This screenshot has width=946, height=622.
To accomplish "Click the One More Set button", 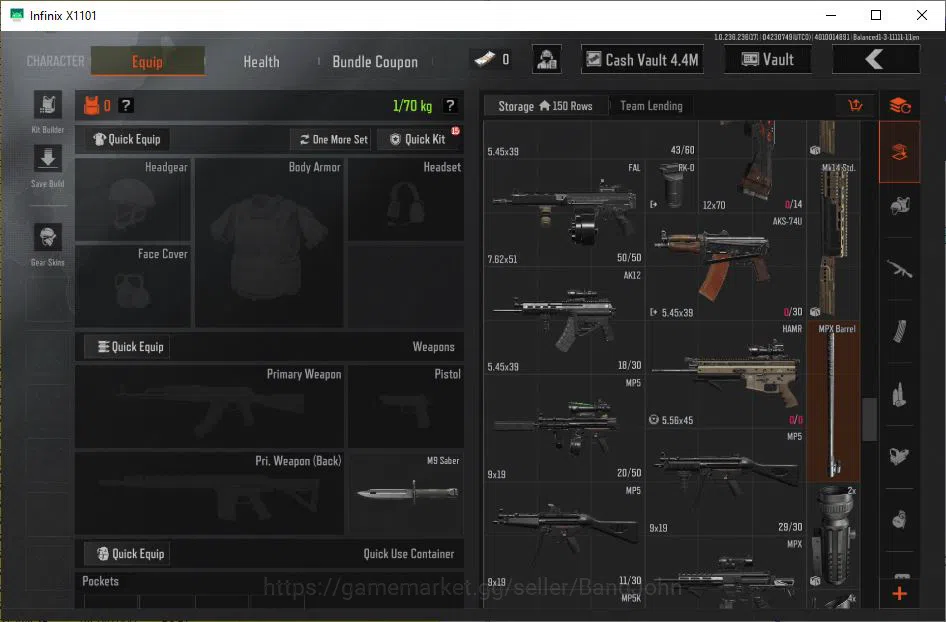I will 333,139.
